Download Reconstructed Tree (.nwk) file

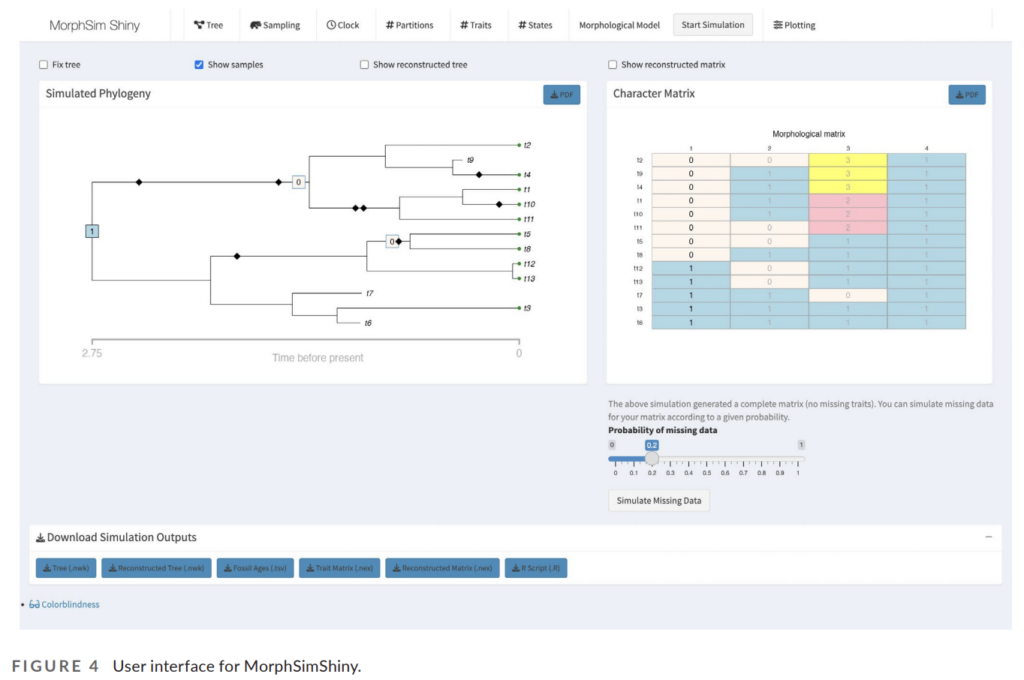(x=156, y=568)
